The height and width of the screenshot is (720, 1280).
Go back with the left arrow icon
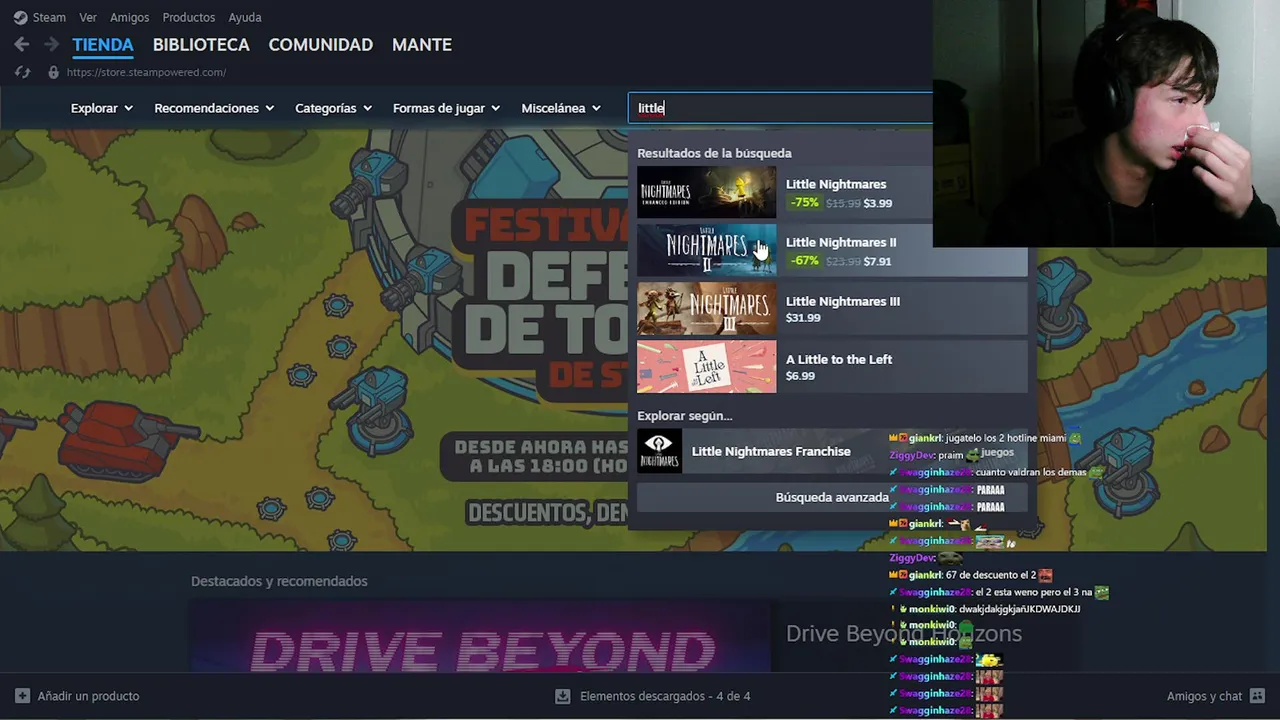pos(22,44)
